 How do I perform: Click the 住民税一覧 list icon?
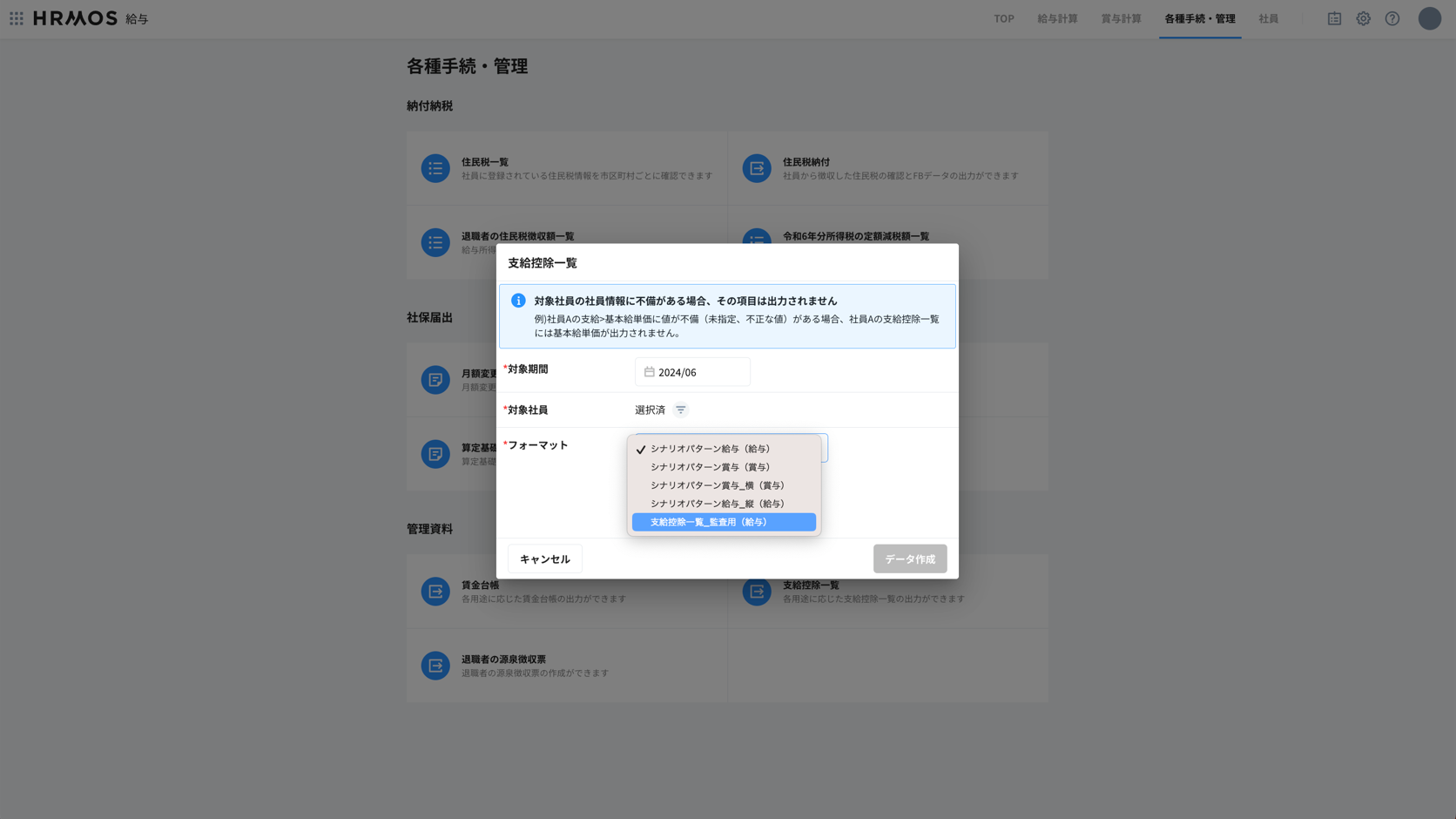tap(435, 168)
